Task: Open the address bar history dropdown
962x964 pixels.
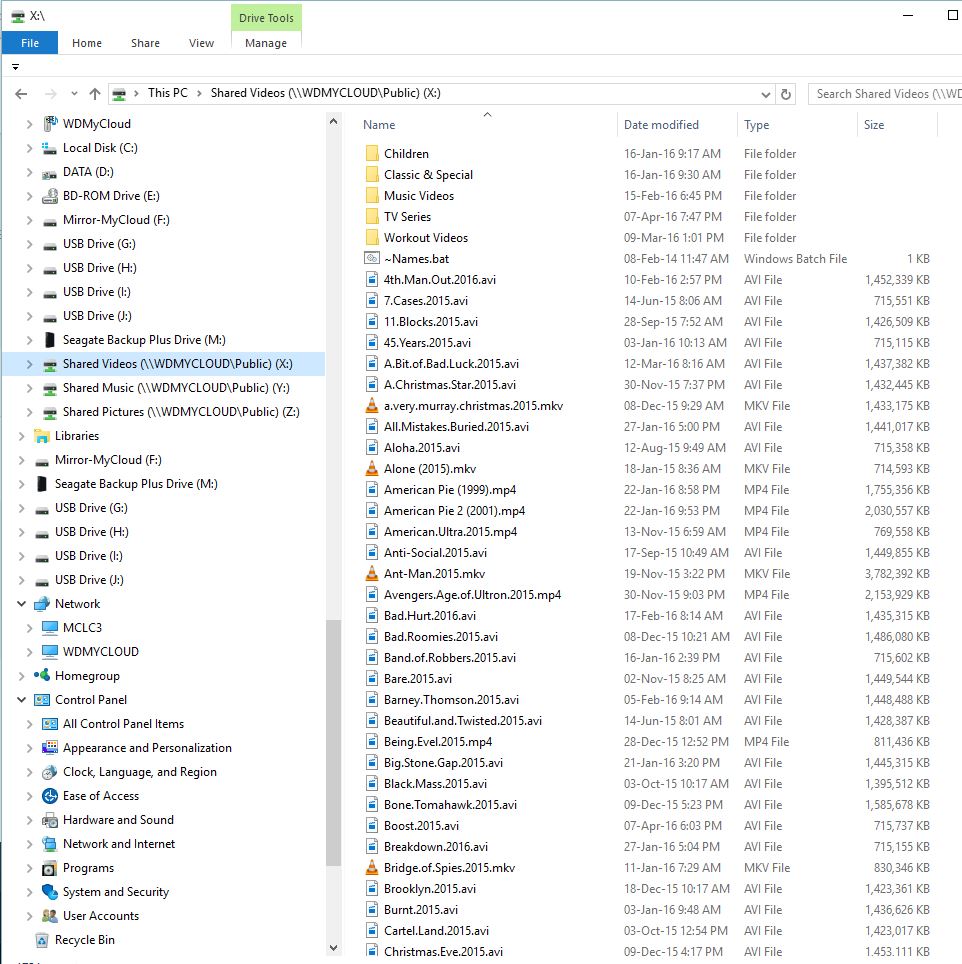Action: point(766,94)
